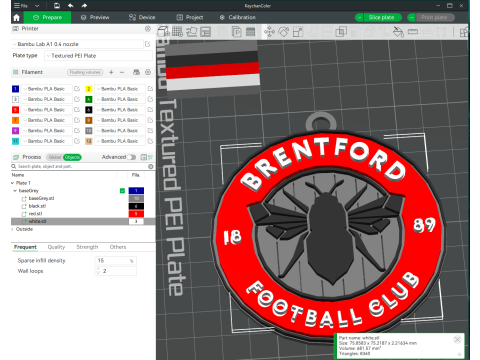Remove a filament with the minus icon
Image resolution: width=480 pixels, height=360 pixels.
pos(122,72)
